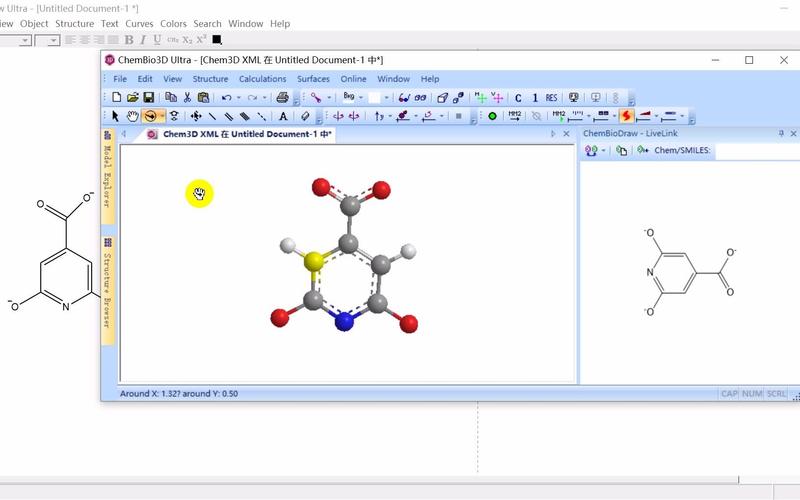The width and height of the screenshot is (800, 500).
Task: Apply Italic in ChemDraw toolbar
Action: (x=143, y=40)
